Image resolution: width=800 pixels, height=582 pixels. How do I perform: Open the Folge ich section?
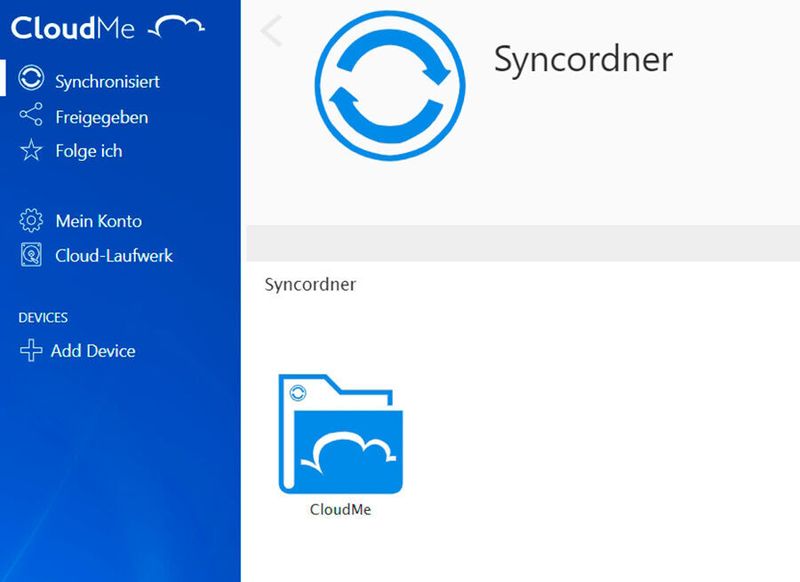[x=89, y=151]
